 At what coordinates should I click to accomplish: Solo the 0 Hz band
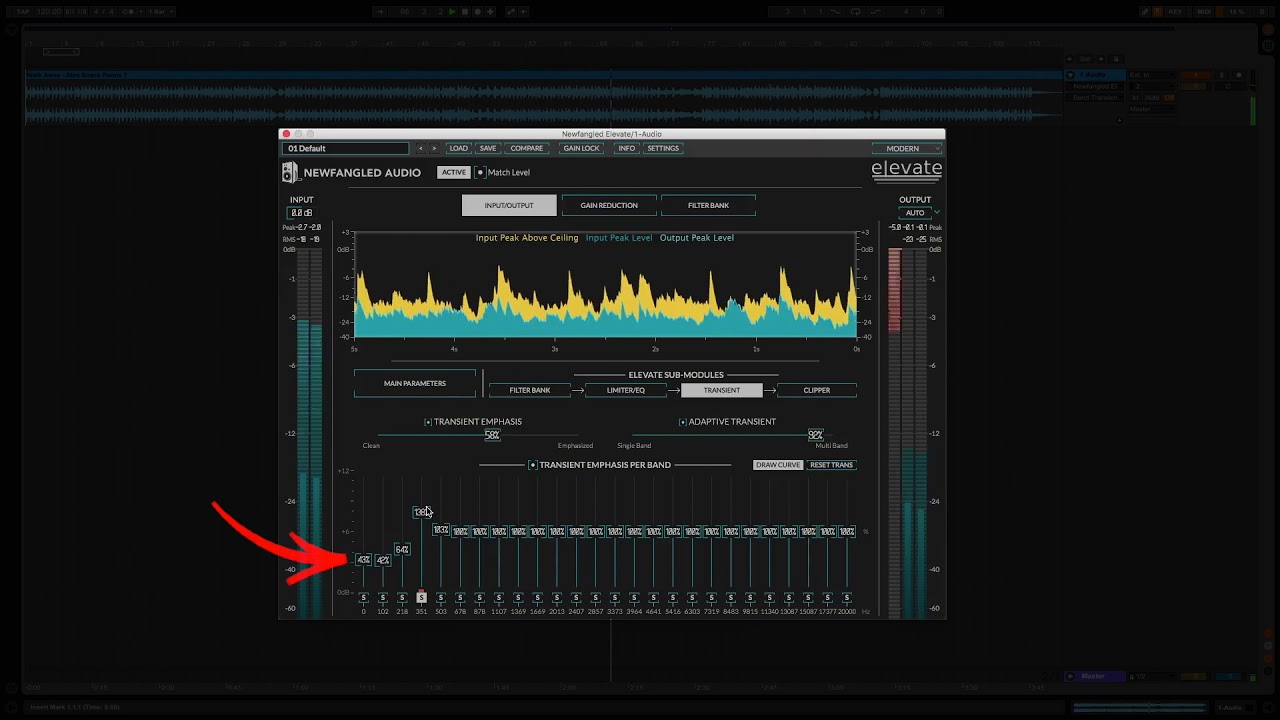[x=363, y=598]
